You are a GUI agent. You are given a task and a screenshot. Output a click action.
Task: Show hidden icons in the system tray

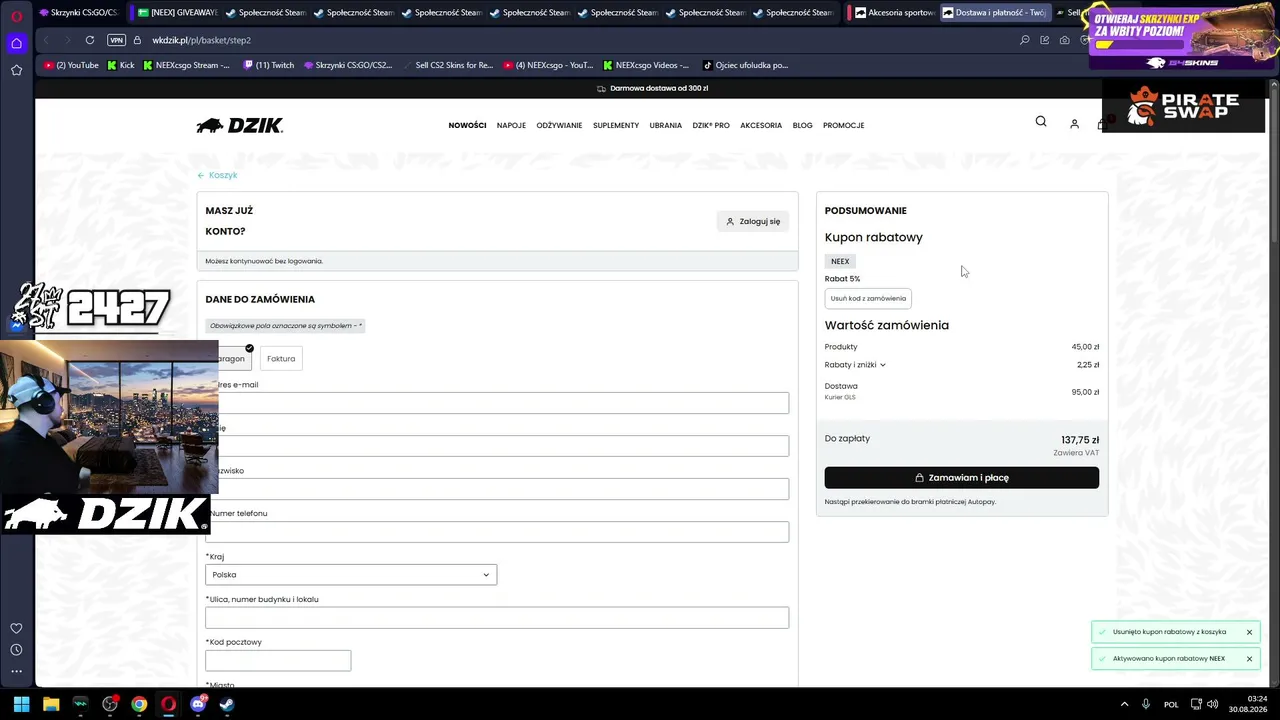click(x=1124, y=704)
